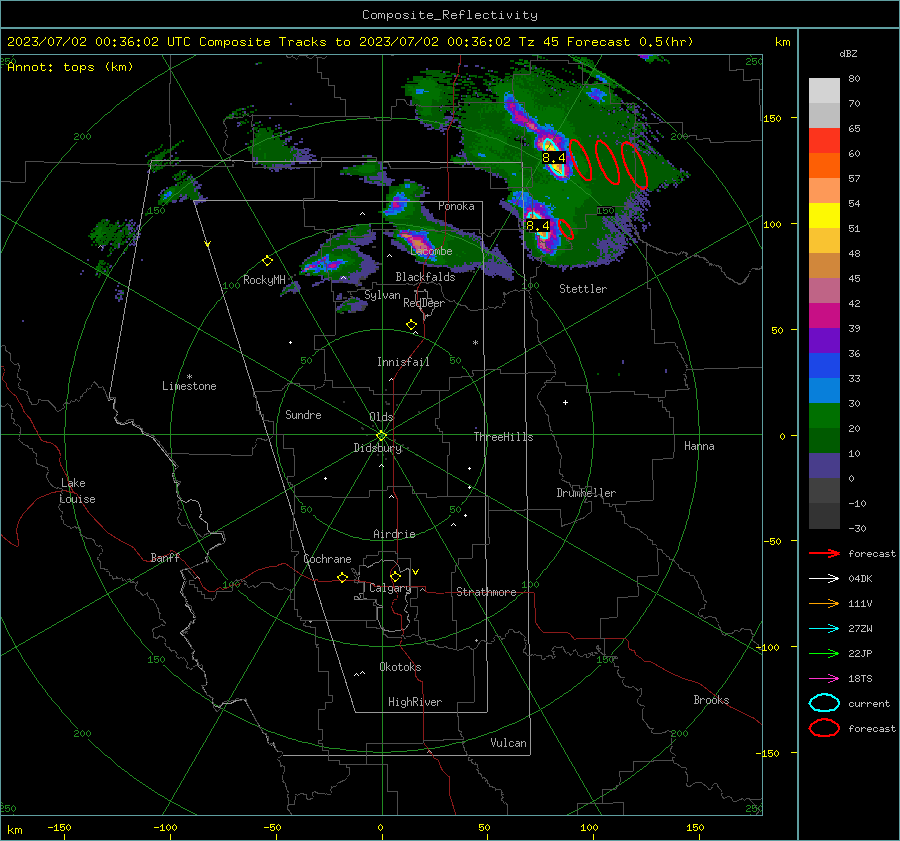This screenshot has width=900, height=841.
Task: Click the magenta 18TS arrow legend entry
Action: click(824, 679)
